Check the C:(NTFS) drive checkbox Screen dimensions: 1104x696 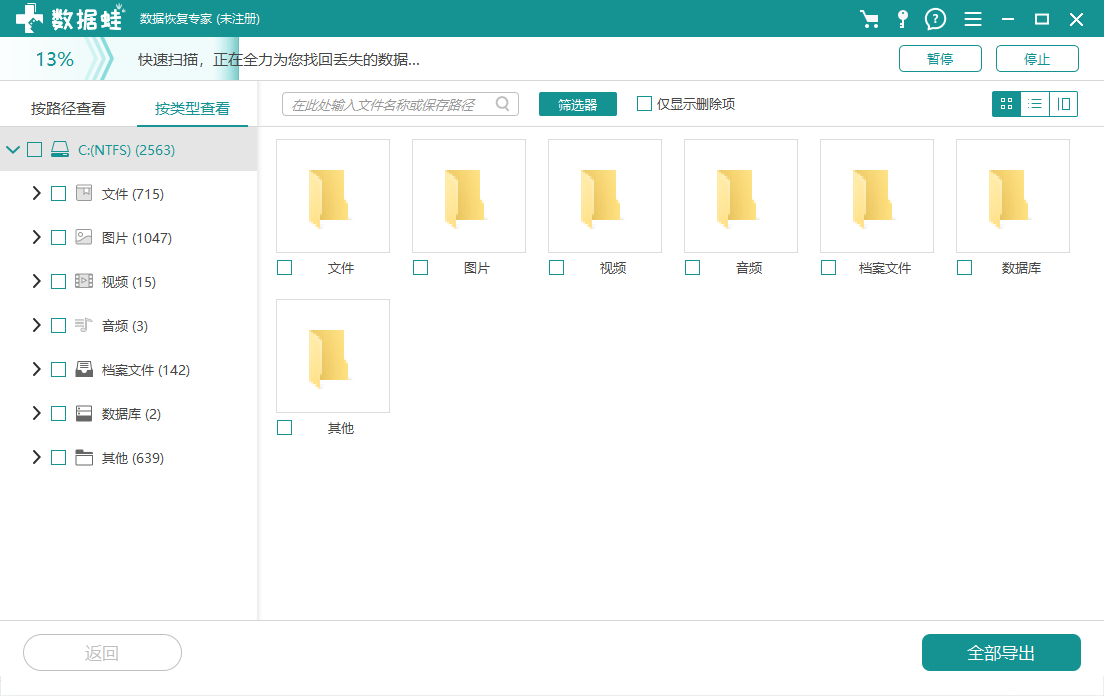click(34, 149)
